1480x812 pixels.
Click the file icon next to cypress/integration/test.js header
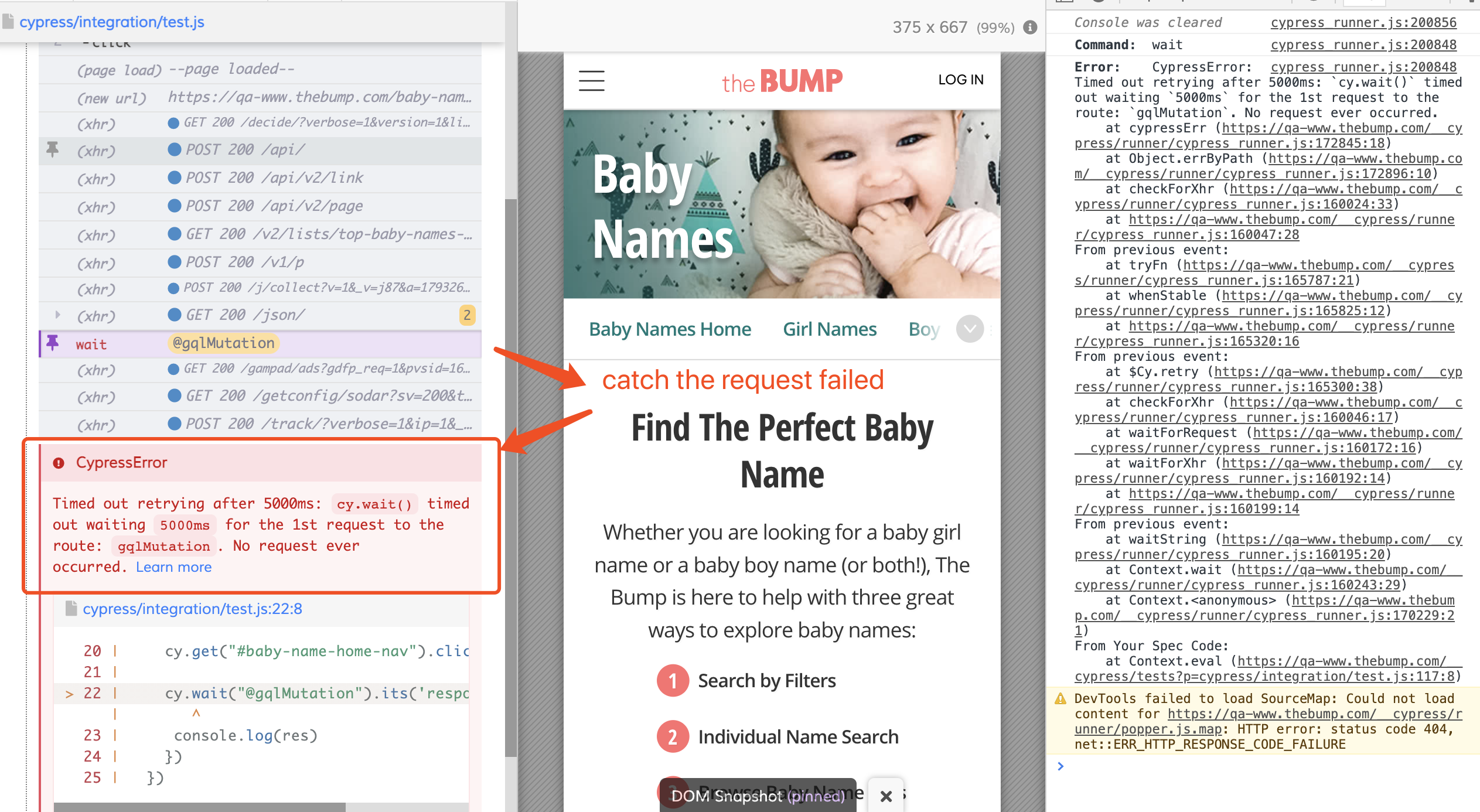click(8, 22)
